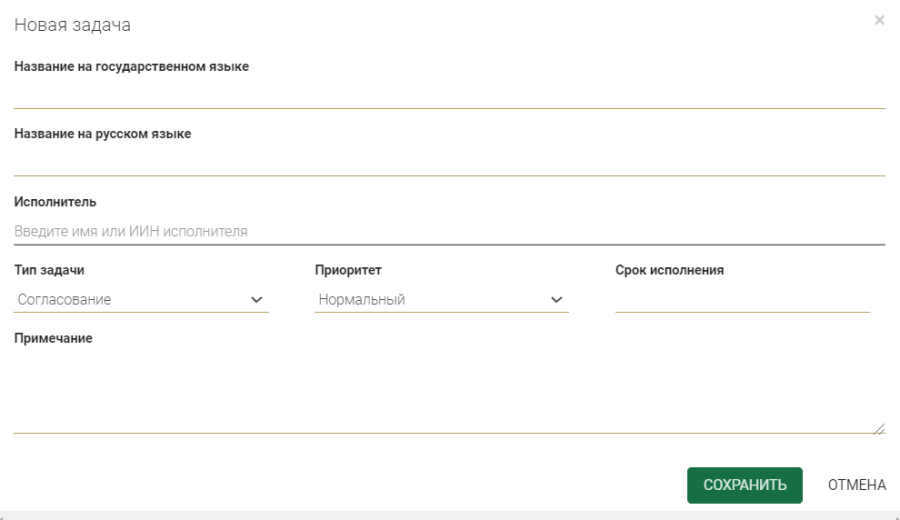This screenshot has width=900, height=520.
Task: Click the Примечание label text
Action: click(53, 338)
